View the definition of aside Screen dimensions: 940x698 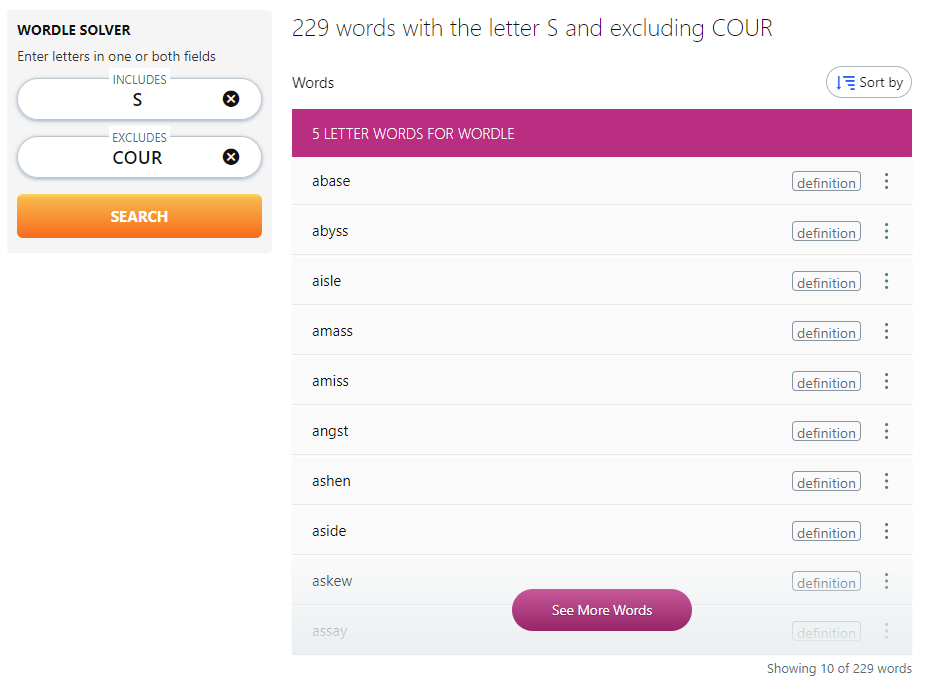click(x=826, y=531)
